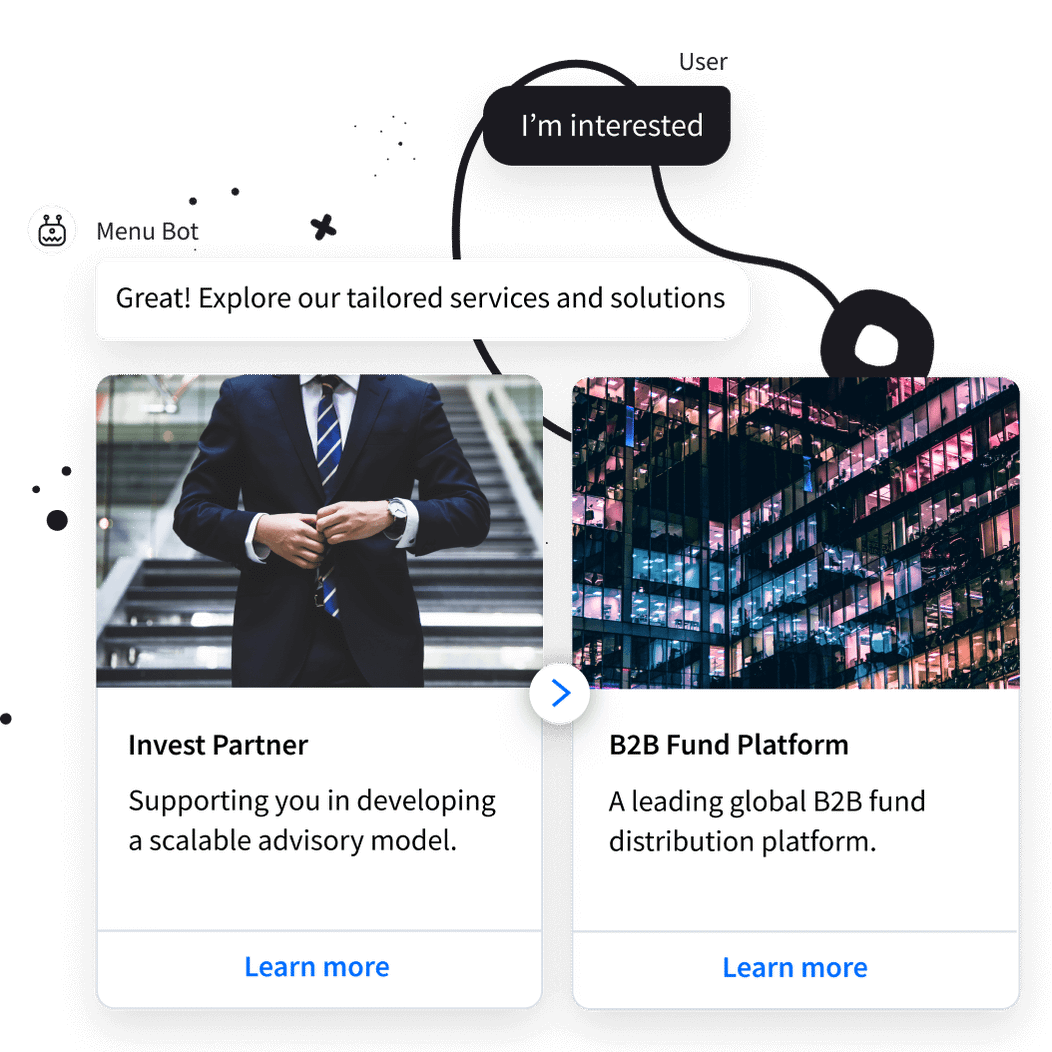Image resolution: width=1052 pixels, height=1052 pixels.
Task: Click the large black dot left of Invest card
Action: tap(57, 520)
